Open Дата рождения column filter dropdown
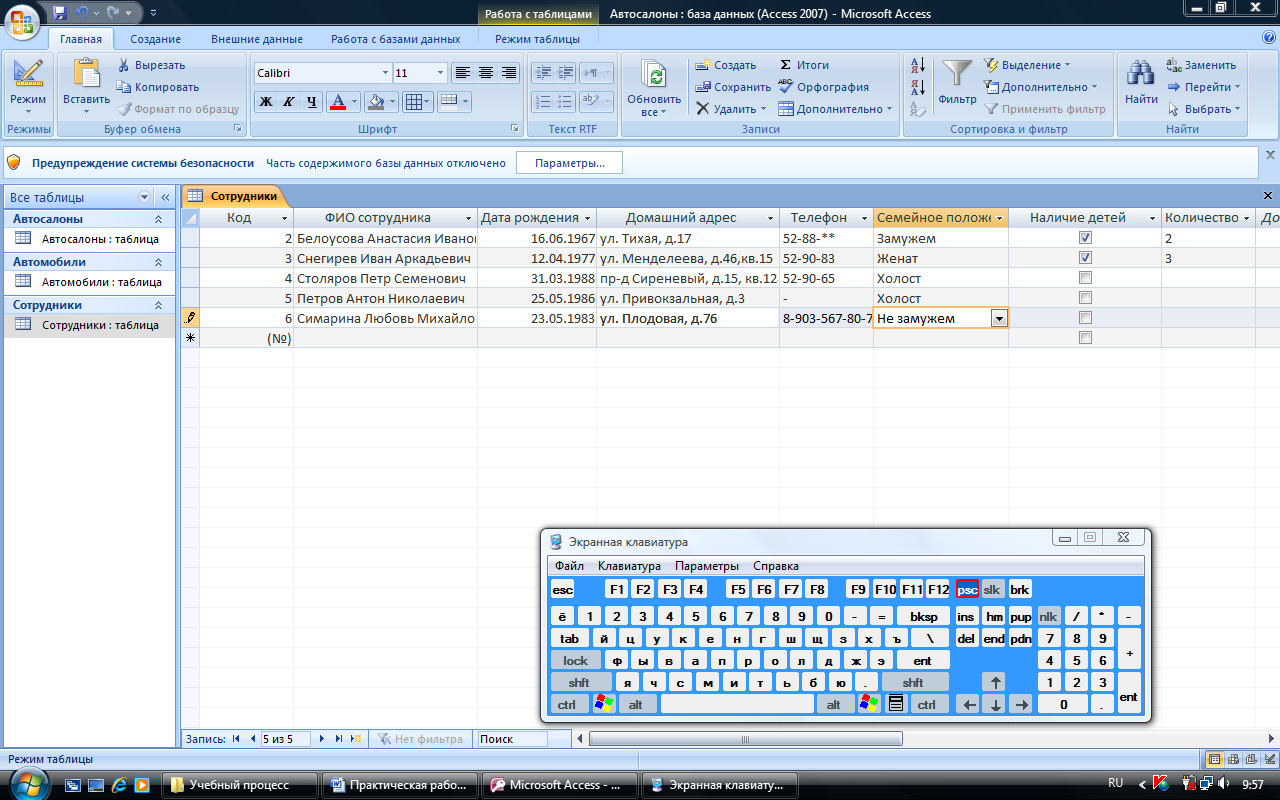1280x800 pixels. [x=587, y=218]
